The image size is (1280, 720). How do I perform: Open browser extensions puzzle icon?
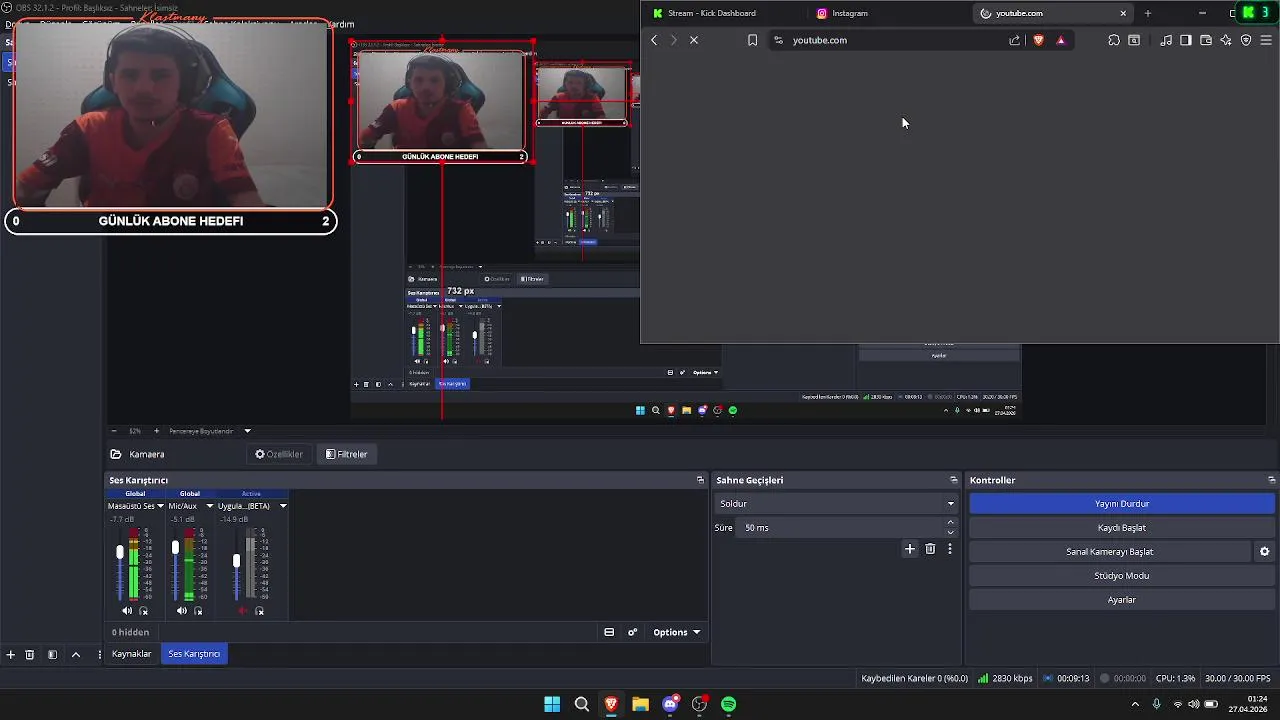[1114, 40]
